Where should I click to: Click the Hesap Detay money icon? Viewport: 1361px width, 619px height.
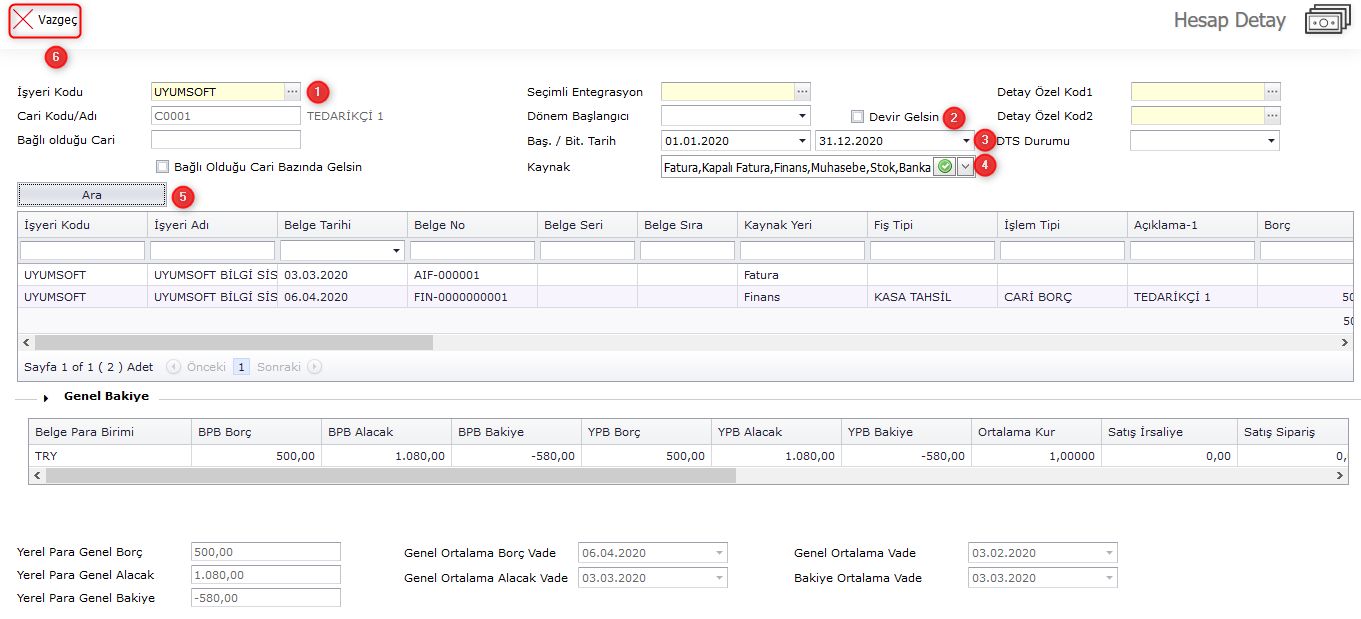click(1327, 20)
